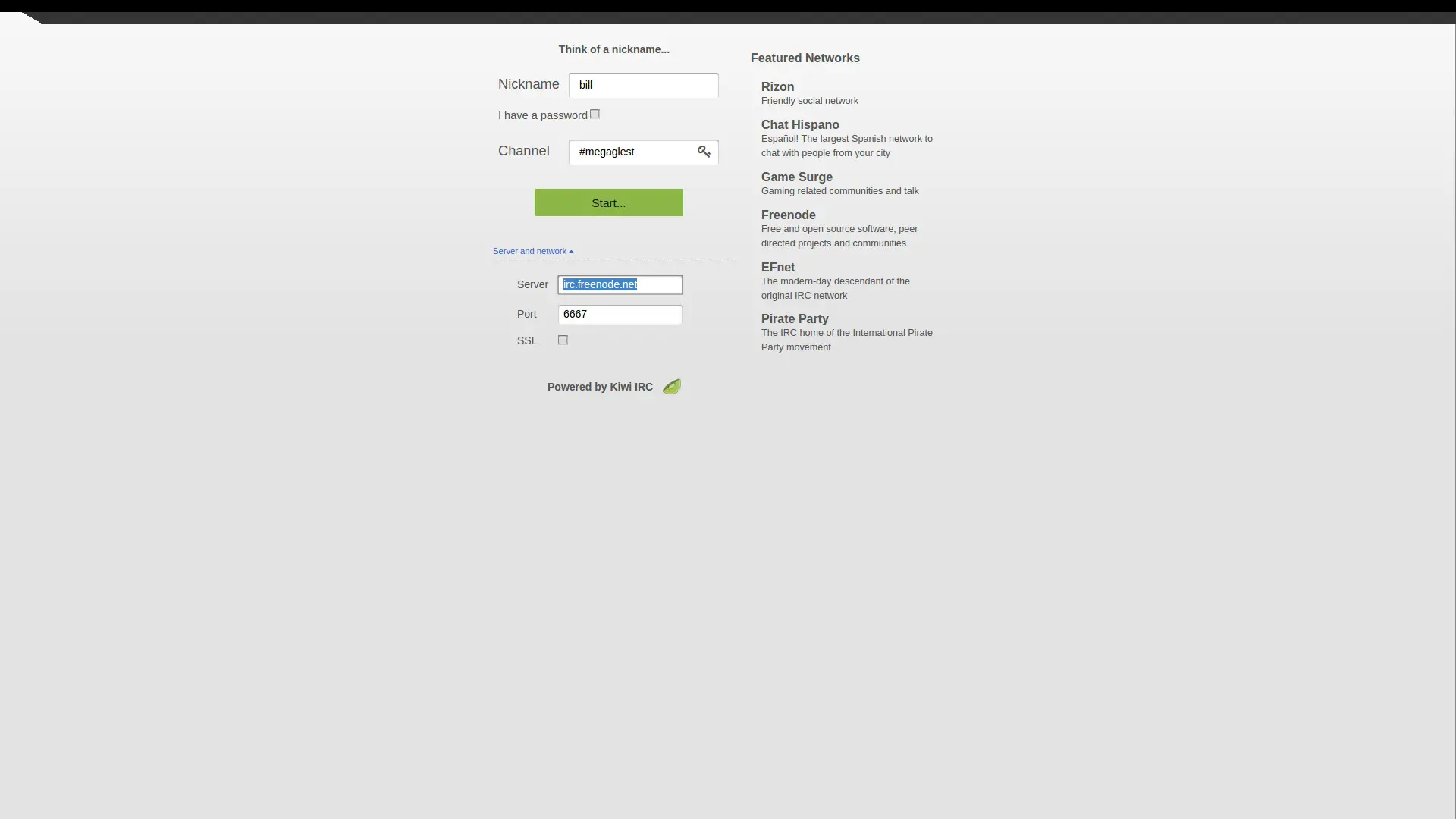Screen dimensions: 1456x819
Task: Click Pirate Party's 'IRC home' description
Action: (x=847, y=340)
